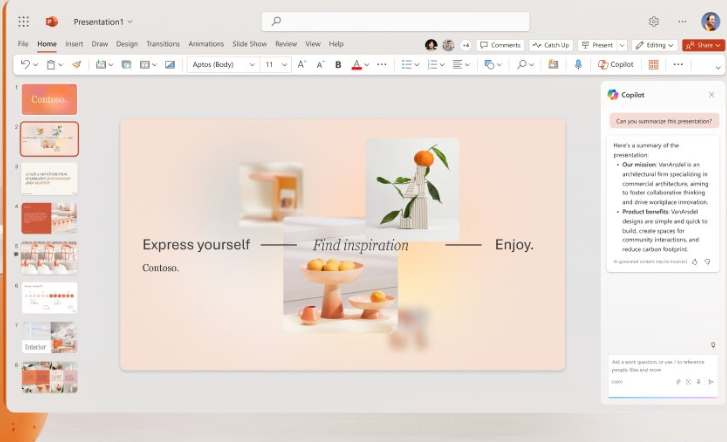Viewport: 727px width, 442px height.
Task: Click the thumbs up icon on Copilot response
Action: pos(695,262)
